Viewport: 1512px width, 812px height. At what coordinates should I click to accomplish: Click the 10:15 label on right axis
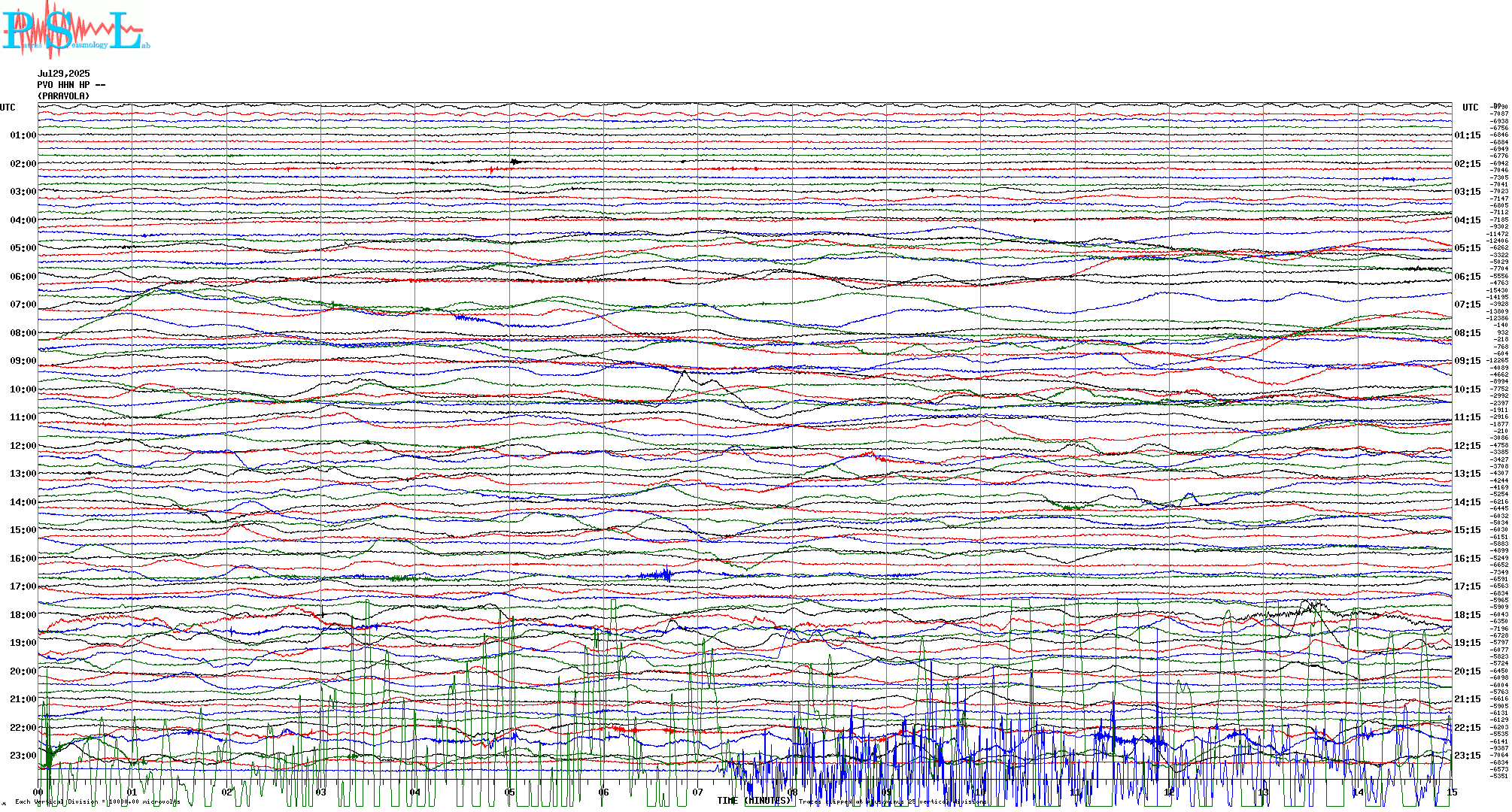coord(1468,389)
